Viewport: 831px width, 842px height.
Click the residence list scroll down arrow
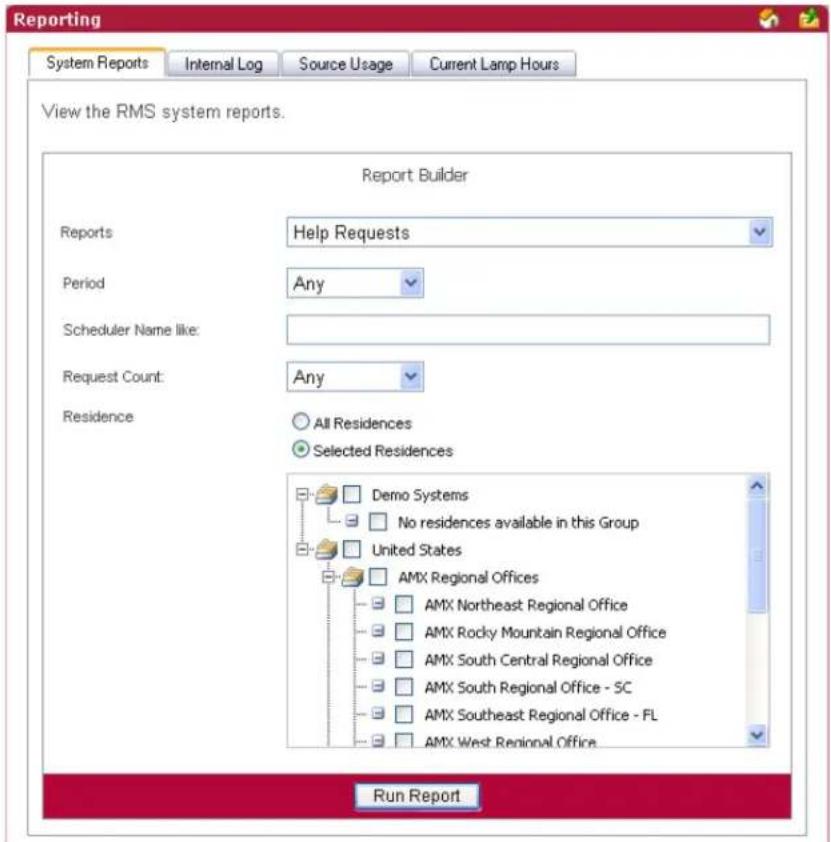757,734
